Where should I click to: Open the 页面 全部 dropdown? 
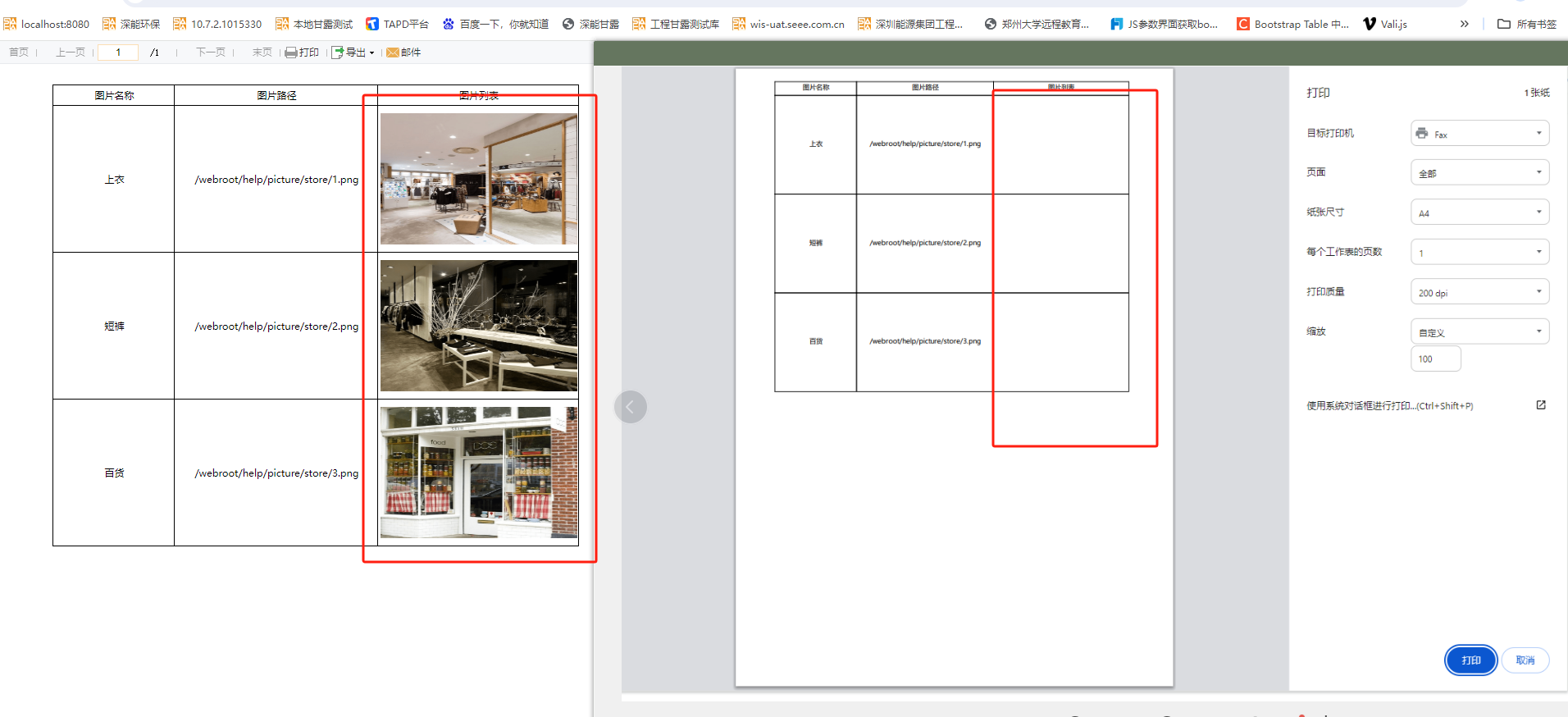pyautogui.click(x=1479, y=172)
